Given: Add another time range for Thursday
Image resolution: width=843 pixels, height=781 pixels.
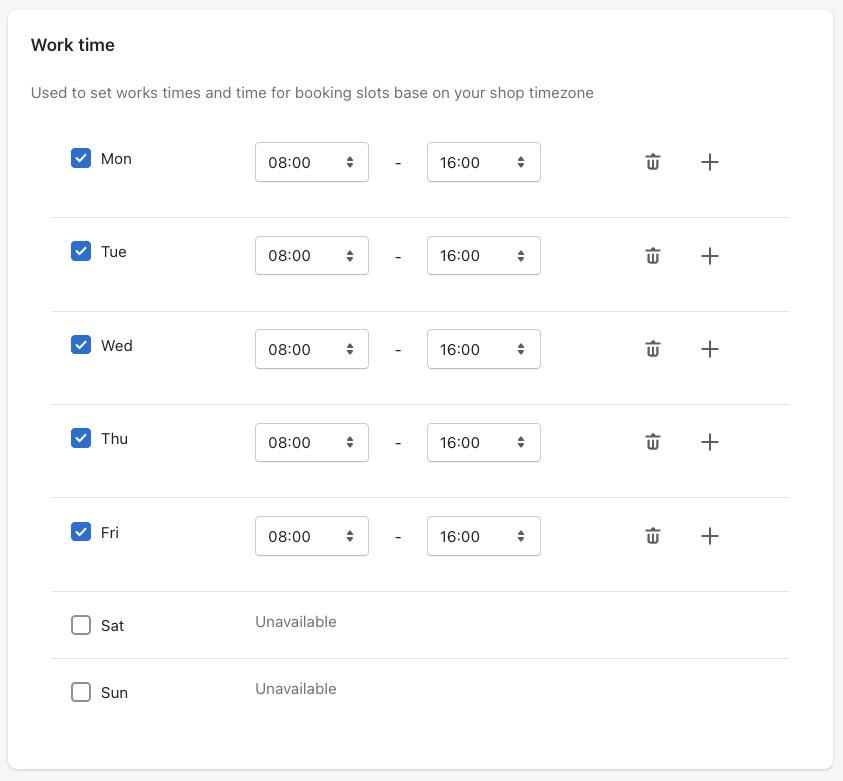Looking at the screenshot, I should tap(709, 442).
